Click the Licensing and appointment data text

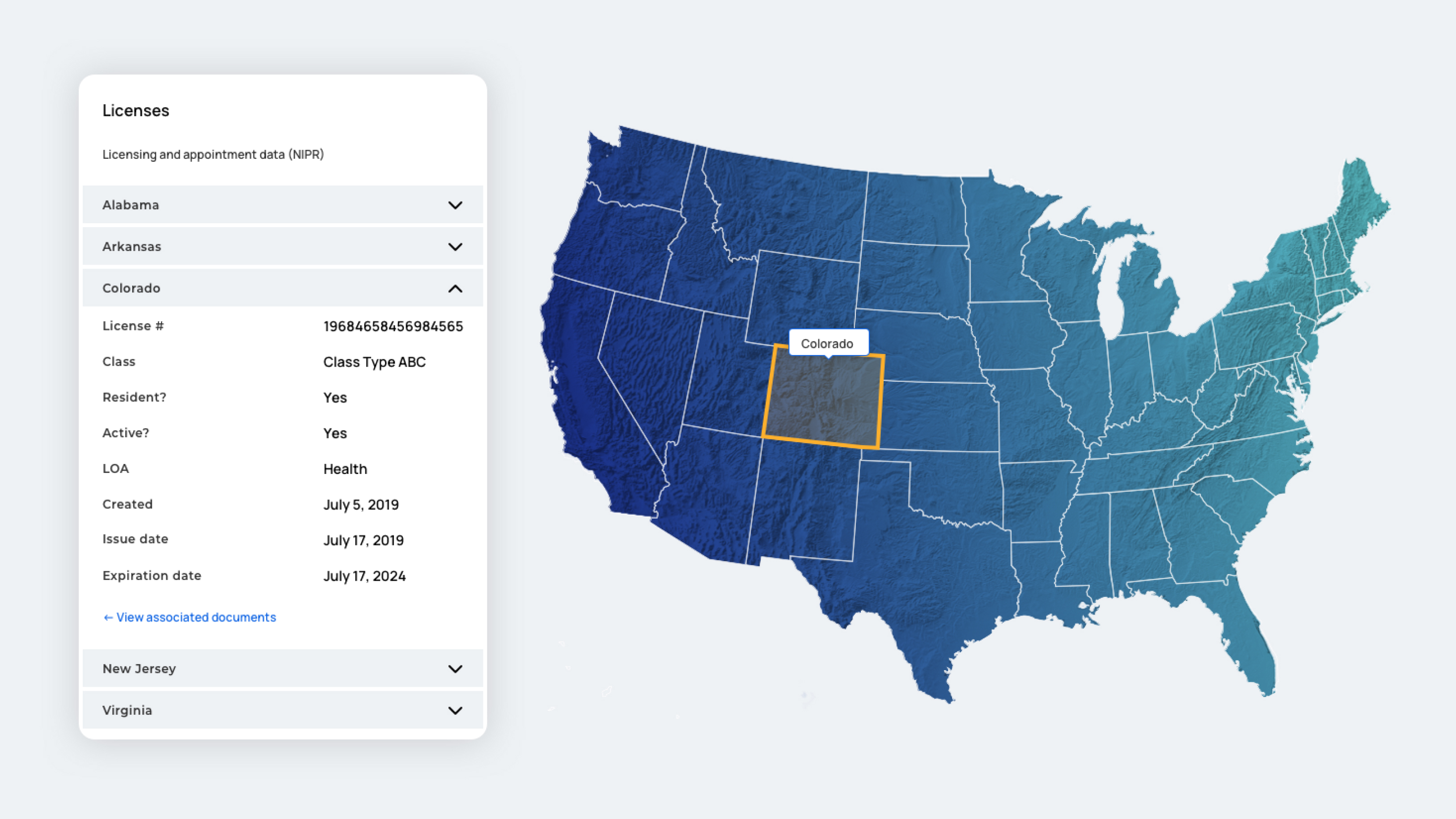click(213, 154)
